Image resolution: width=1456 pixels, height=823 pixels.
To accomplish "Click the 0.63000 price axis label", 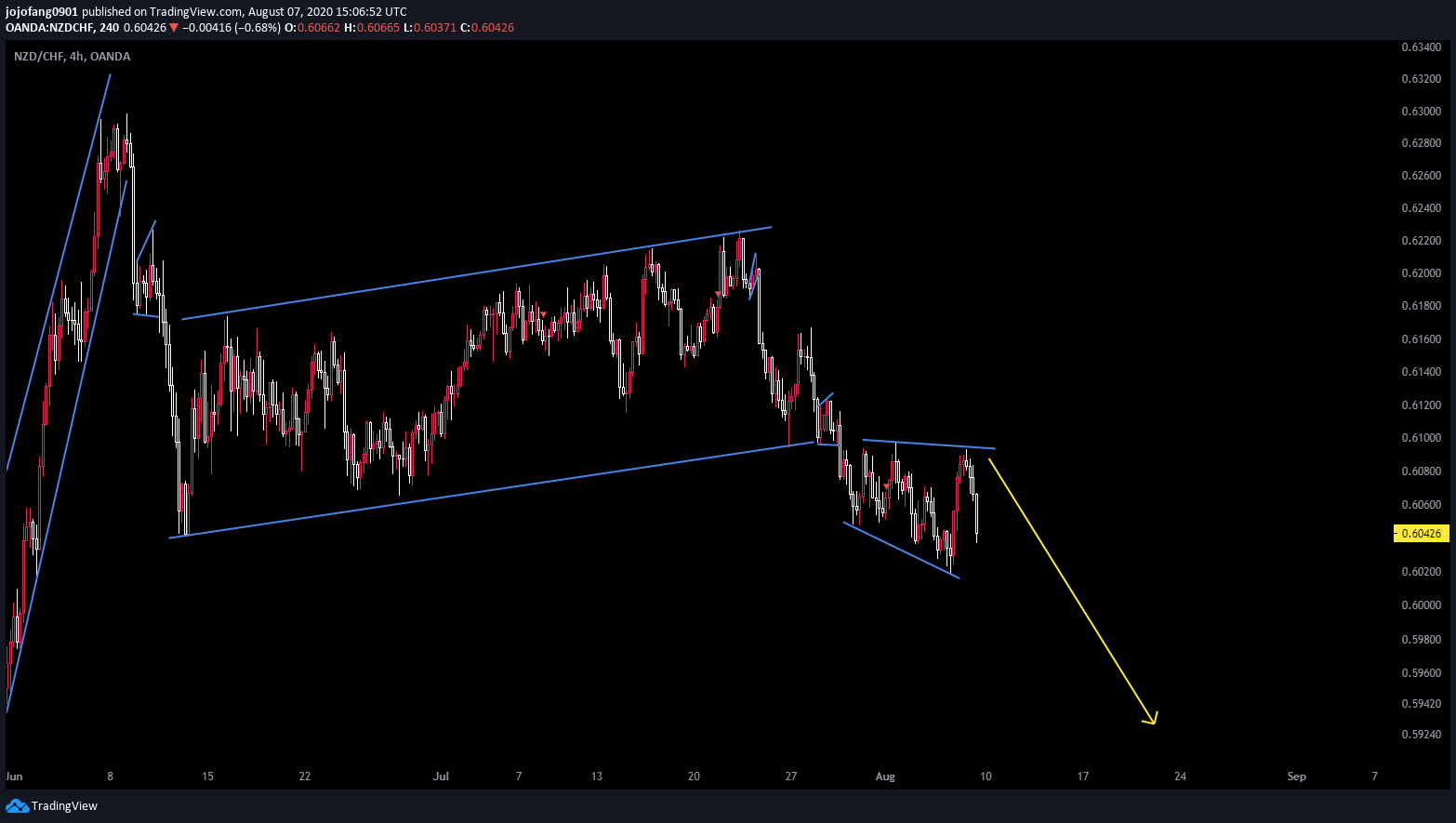I will click(1421, 112).
